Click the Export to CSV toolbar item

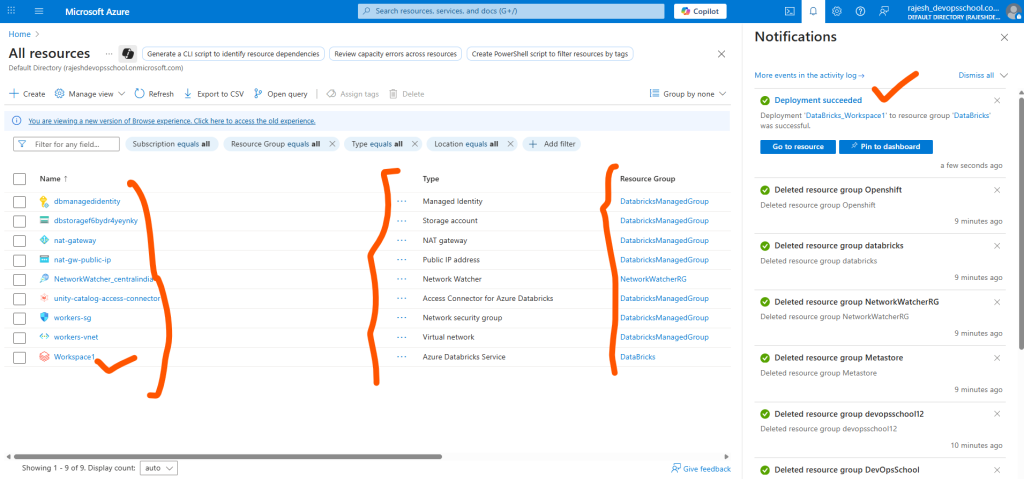(214, 94)
